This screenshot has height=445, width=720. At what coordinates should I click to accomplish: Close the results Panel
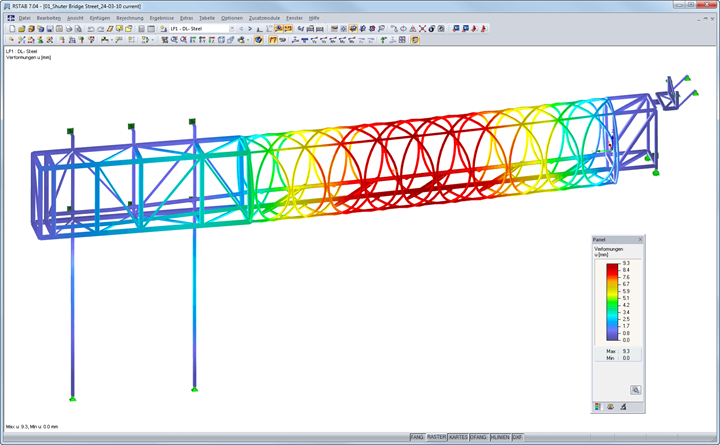tap(640, 240)
